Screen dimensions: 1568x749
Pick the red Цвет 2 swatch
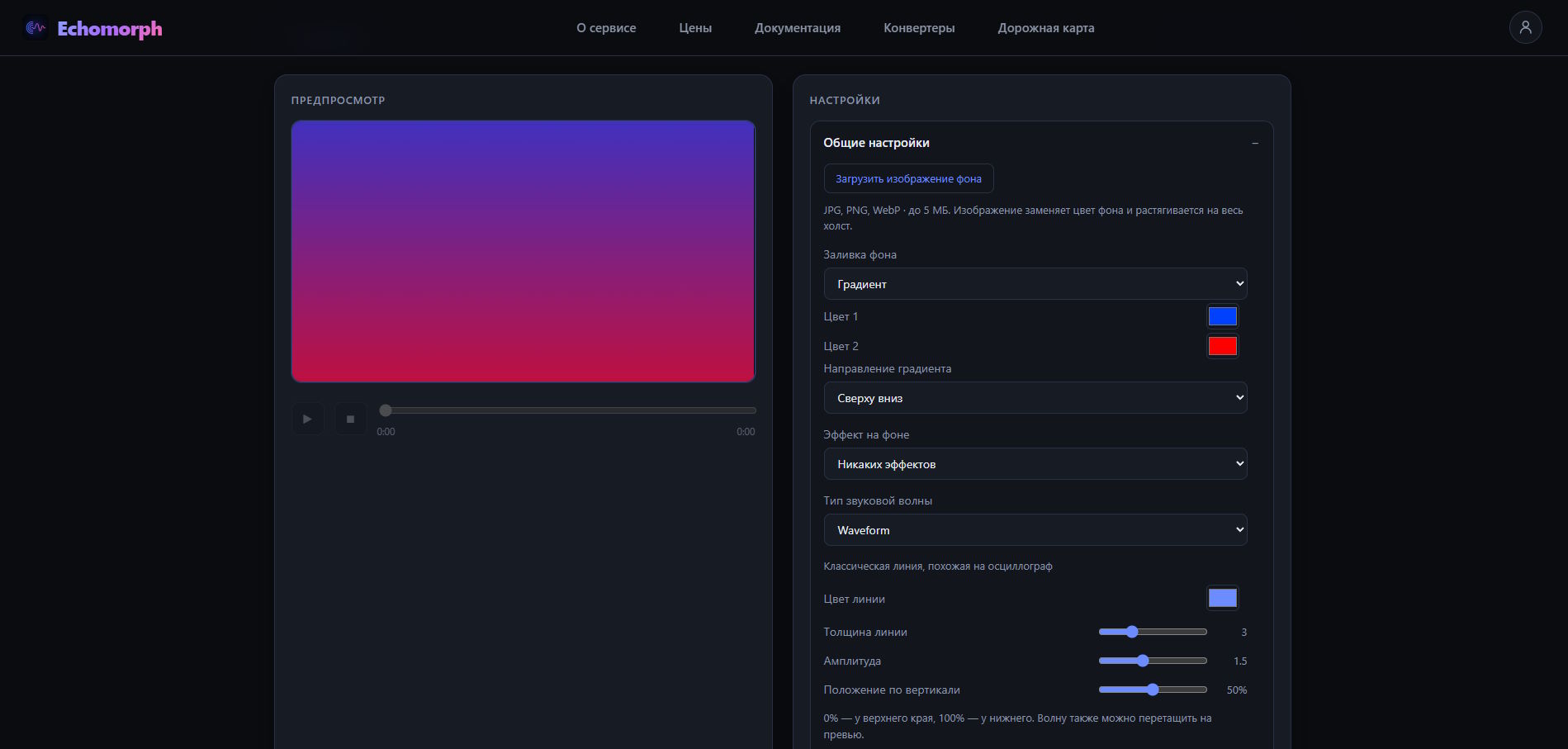click(x=1222, y=346)
